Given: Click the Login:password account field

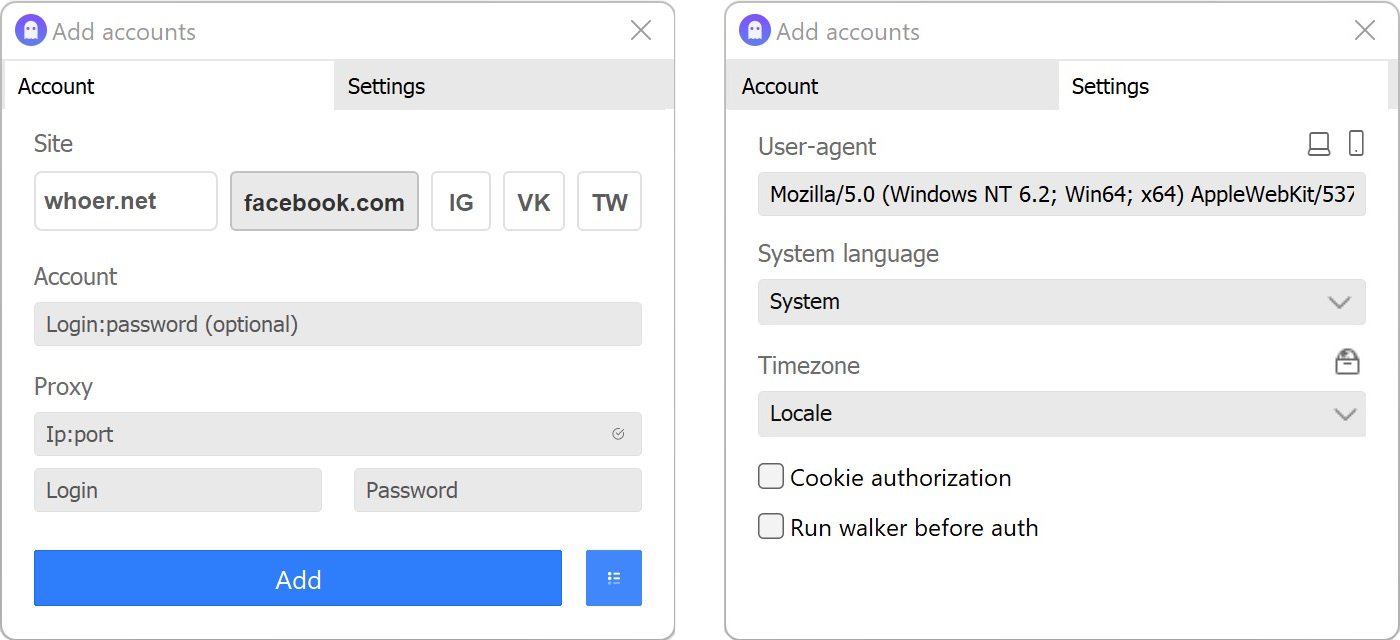Looking at the screenshot, I should click(x=338, y=324).
